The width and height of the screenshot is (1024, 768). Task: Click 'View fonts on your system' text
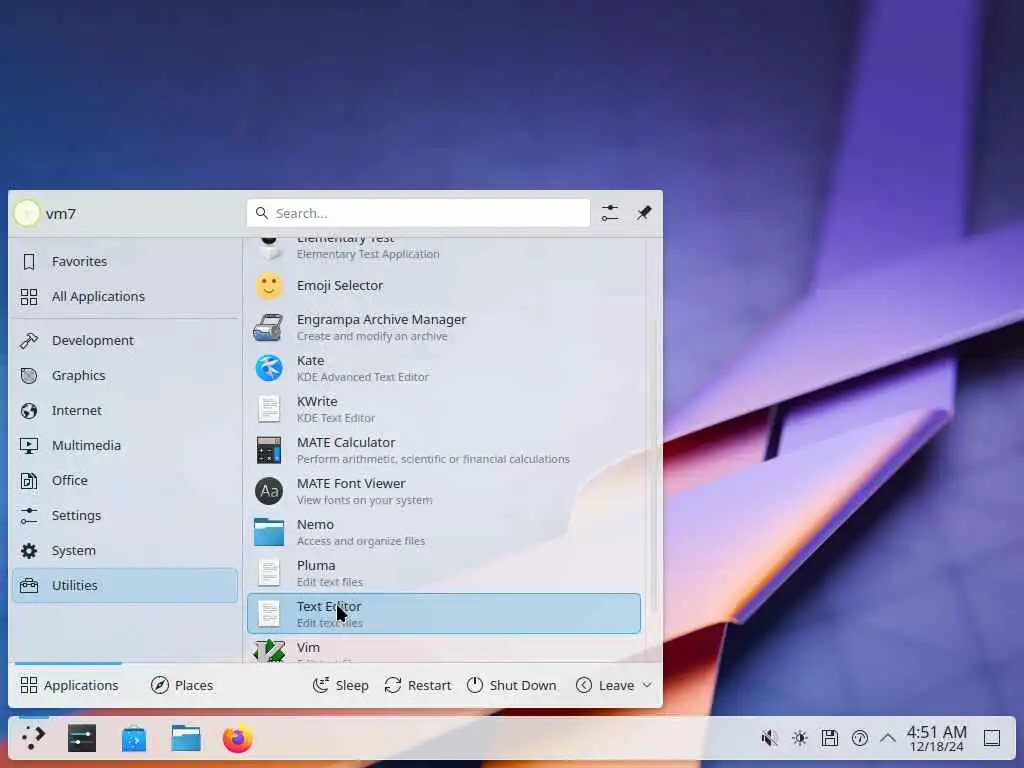364,500
